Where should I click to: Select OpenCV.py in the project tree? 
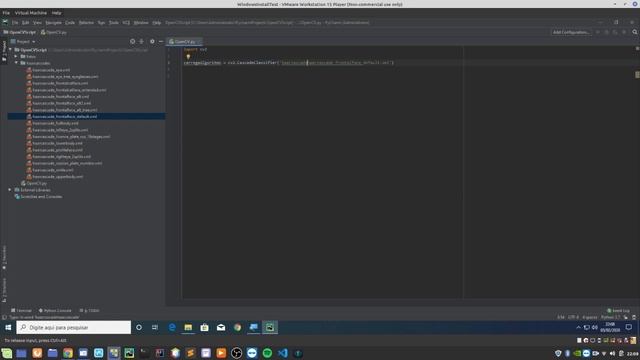pyautogui.click(x=36, y=183)
